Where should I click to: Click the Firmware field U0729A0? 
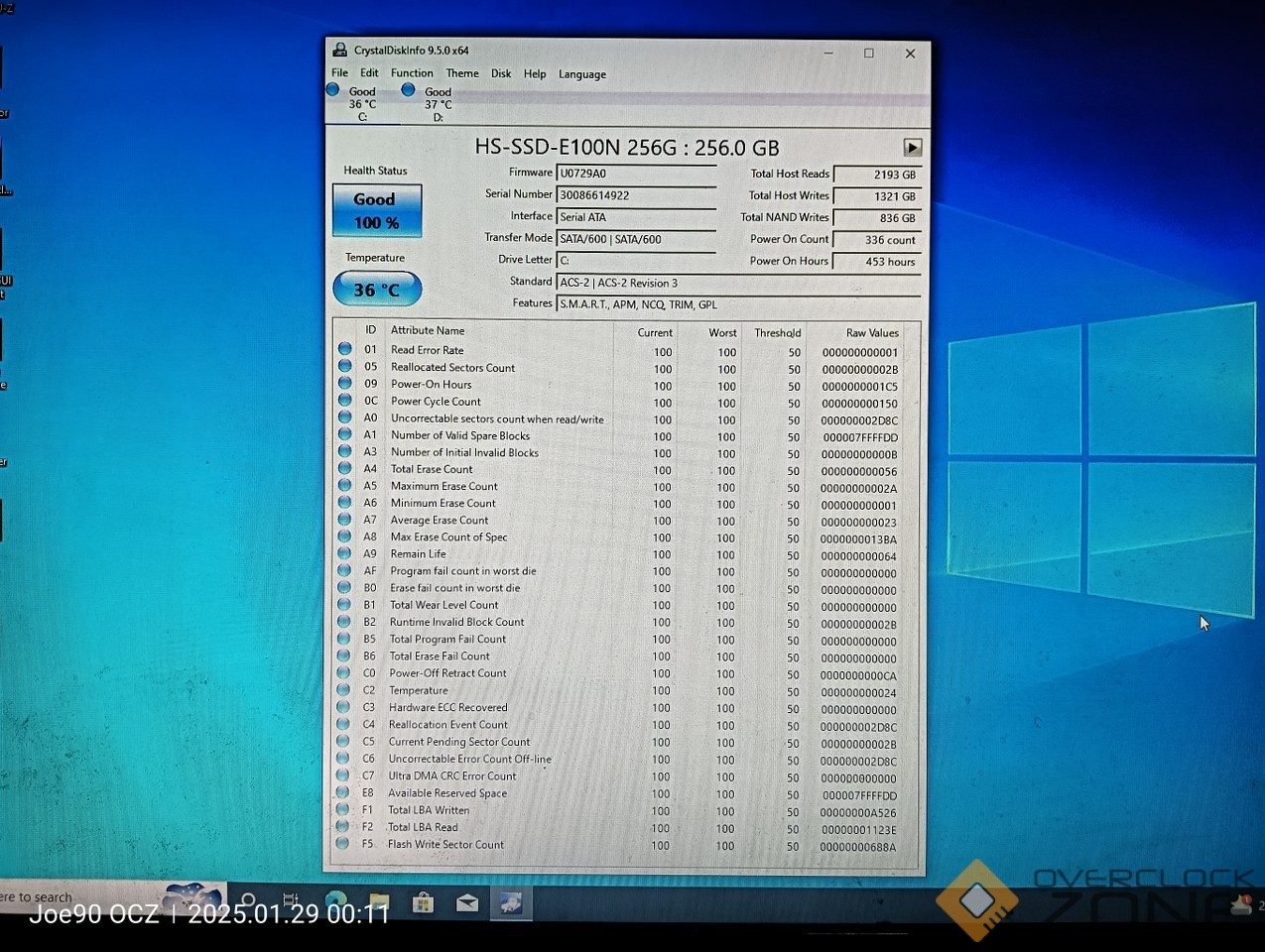coord(636,174)
